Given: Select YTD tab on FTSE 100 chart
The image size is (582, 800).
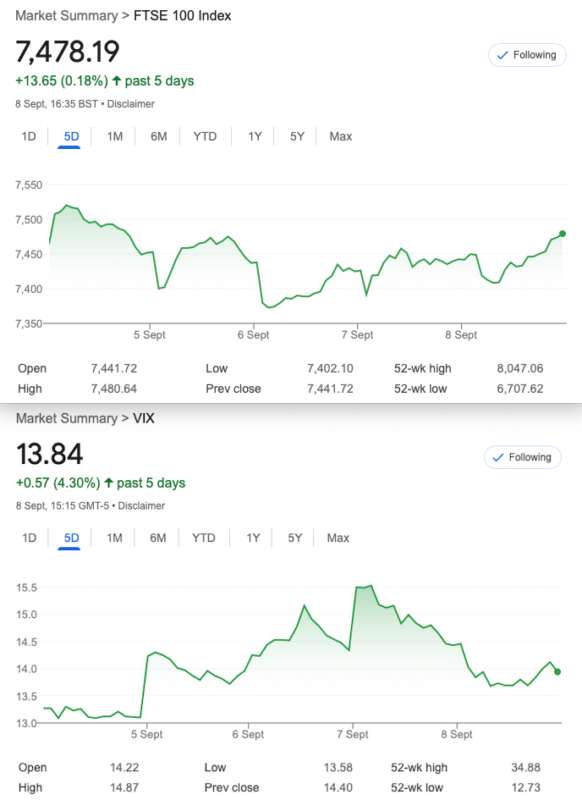Looking at the screenshot, I should pos(205,136).
